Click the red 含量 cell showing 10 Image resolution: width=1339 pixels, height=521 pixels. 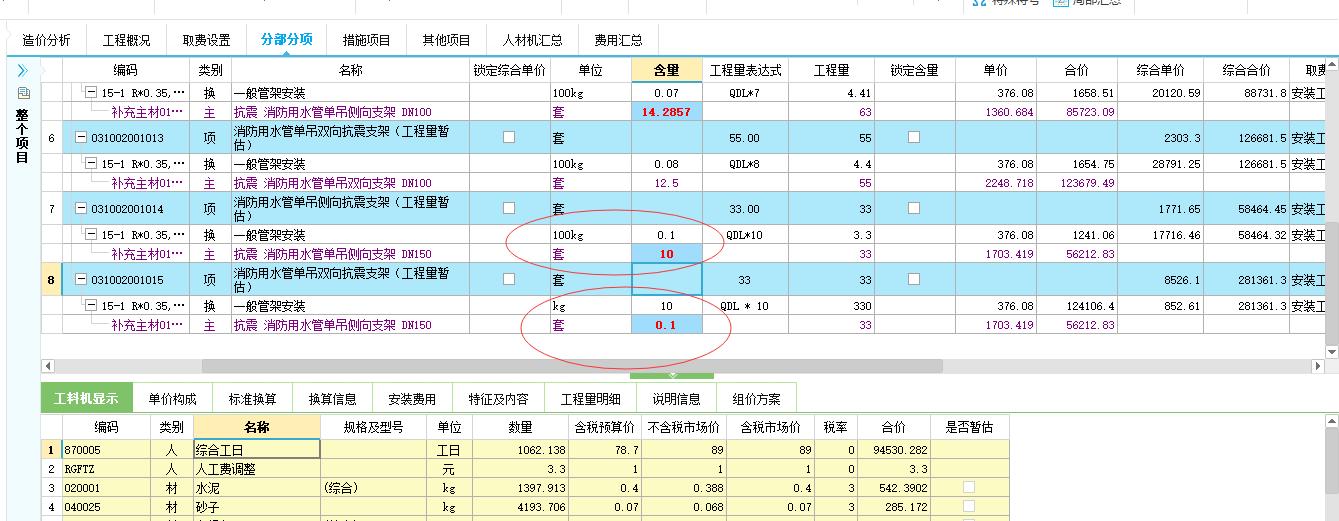click(x=666, y=254)
